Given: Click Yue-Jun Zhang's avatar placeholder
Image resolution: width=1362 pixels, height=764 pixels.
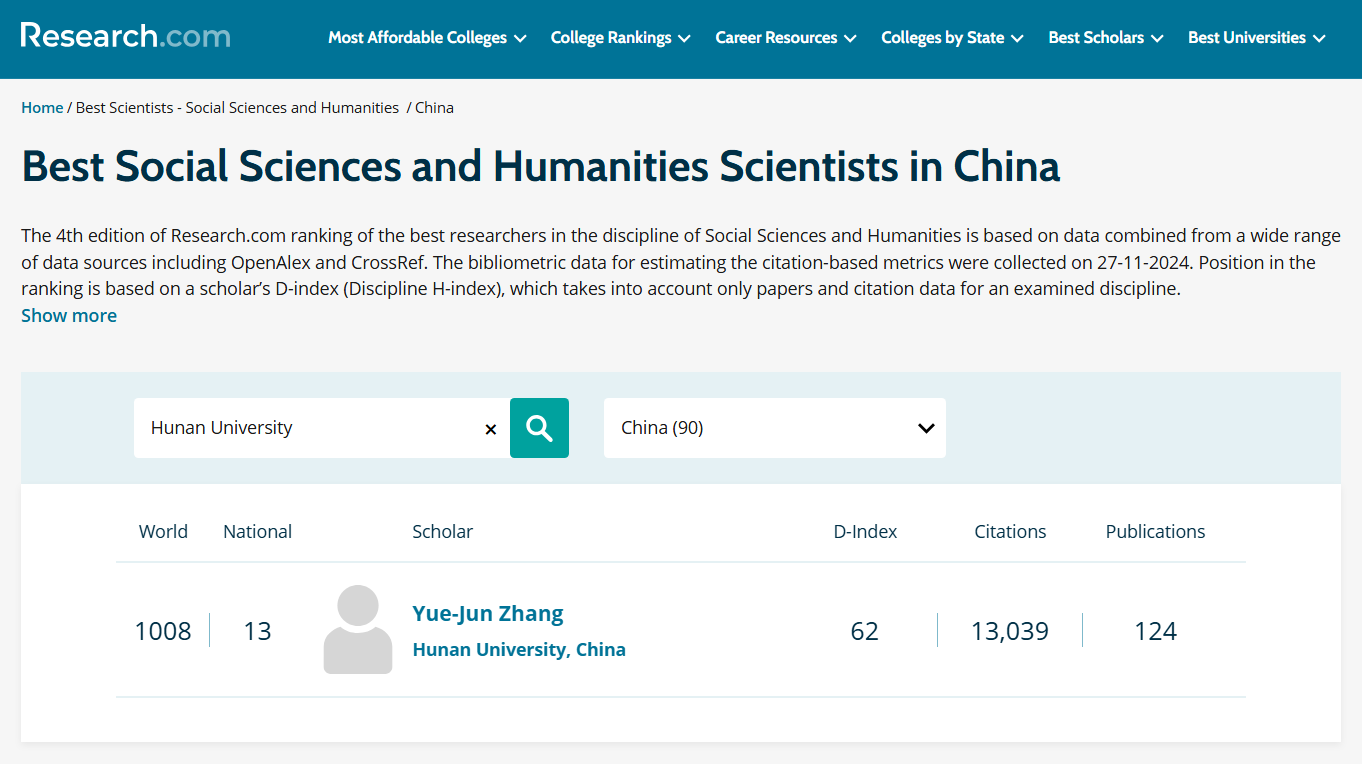Looking at the screenshot, I should (x=358, y=630).
